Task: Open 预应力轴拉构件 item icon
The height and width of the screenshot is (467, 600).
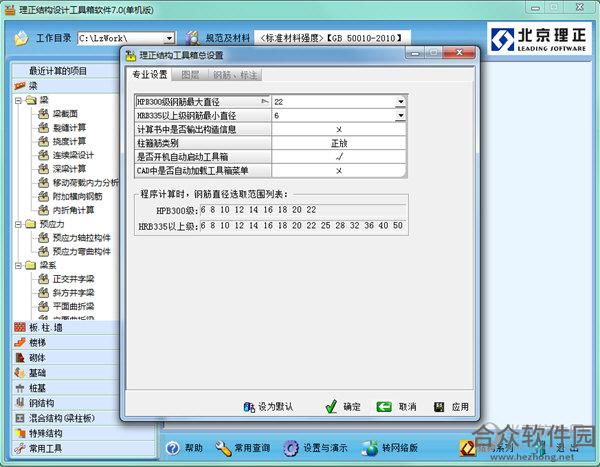Action: point(43,238)
